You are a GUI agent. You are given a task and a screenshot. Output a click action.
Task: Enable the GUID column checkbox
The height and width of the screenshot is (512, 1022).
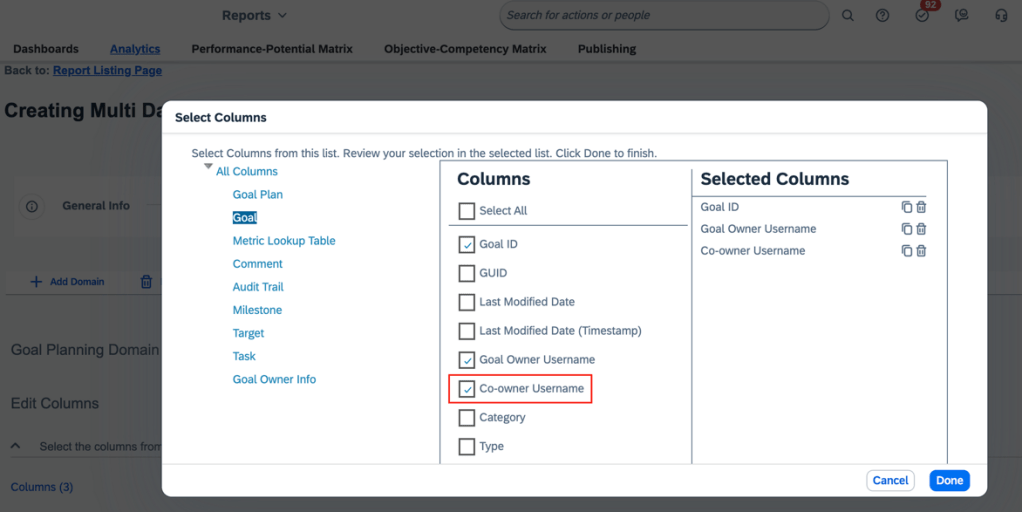(x=467, y=273)
